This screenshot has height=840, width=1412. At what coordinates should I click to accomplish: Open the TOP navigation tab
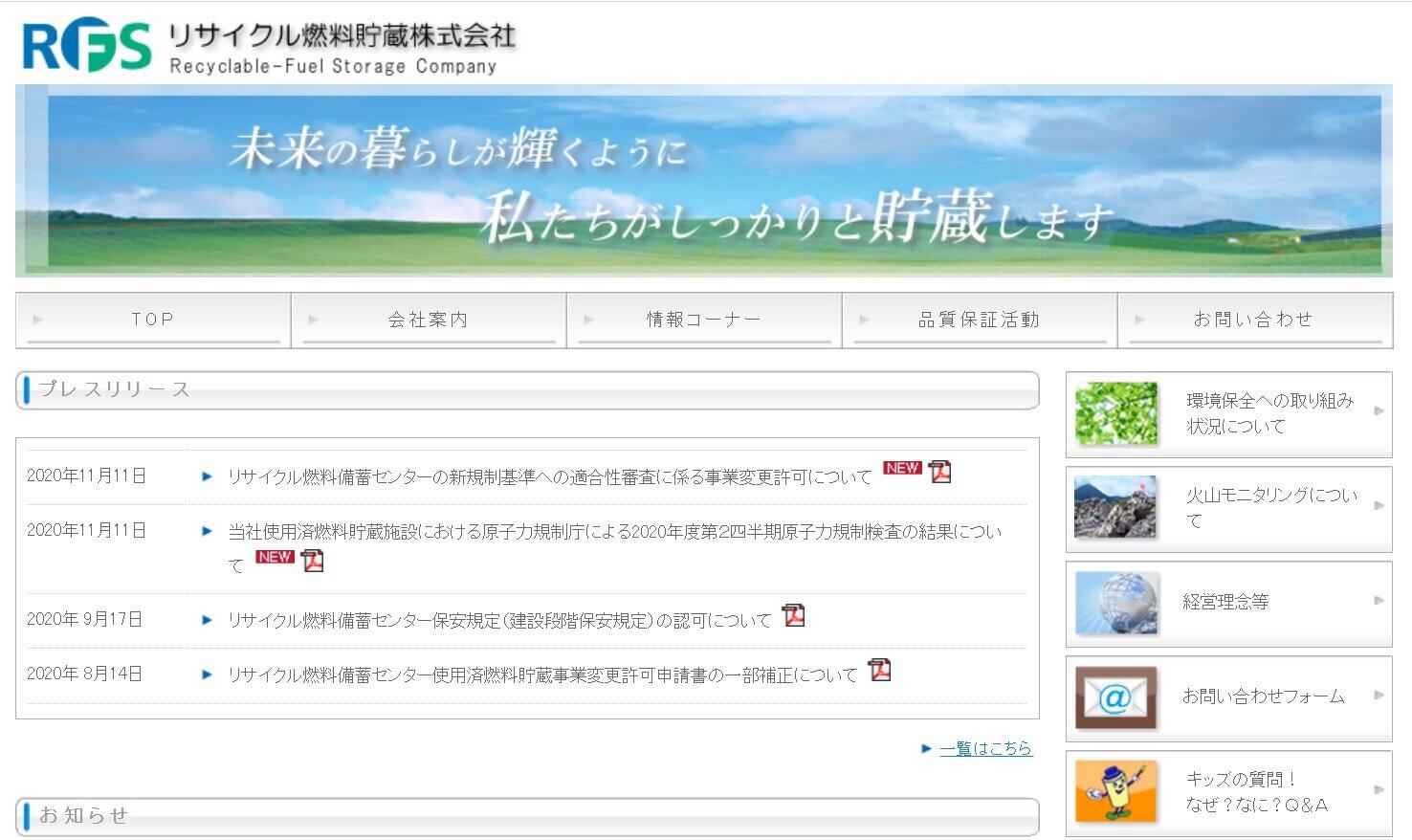153,320
